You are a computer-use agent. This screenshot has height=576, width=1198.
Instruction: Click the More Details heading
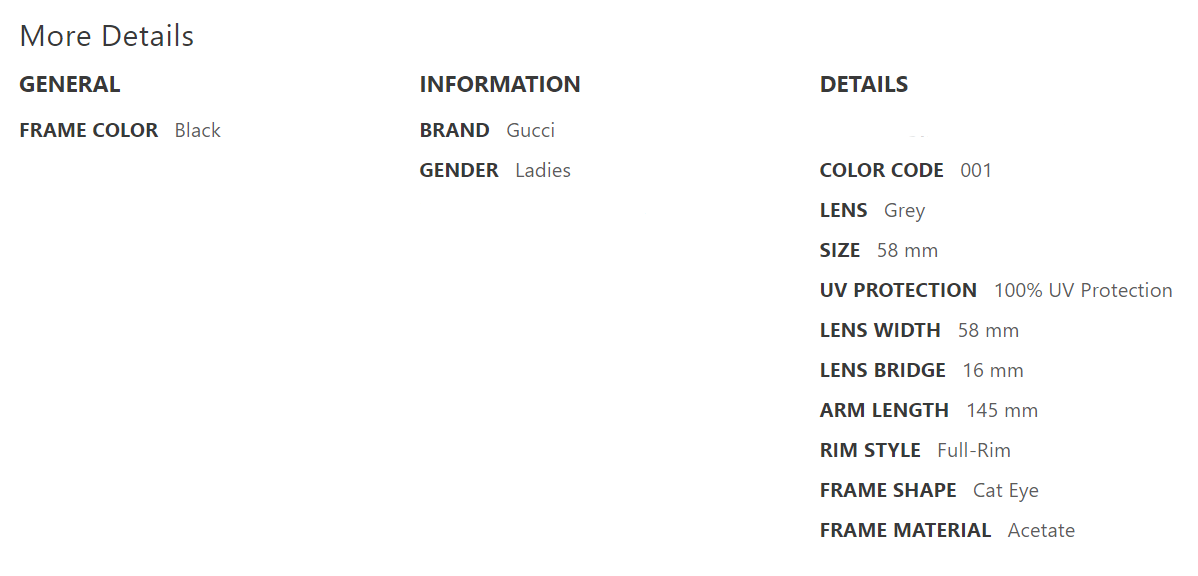106,36
